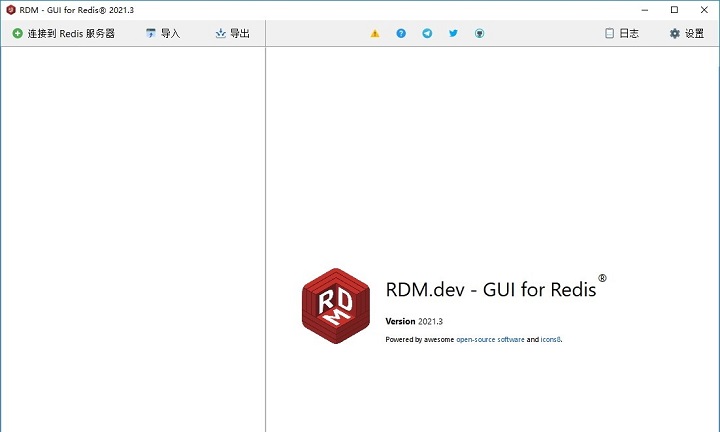Click the RDM.dev - GUI for Redis heading
The width and height of the screenshot is (720, 432).
click(496, 288)
